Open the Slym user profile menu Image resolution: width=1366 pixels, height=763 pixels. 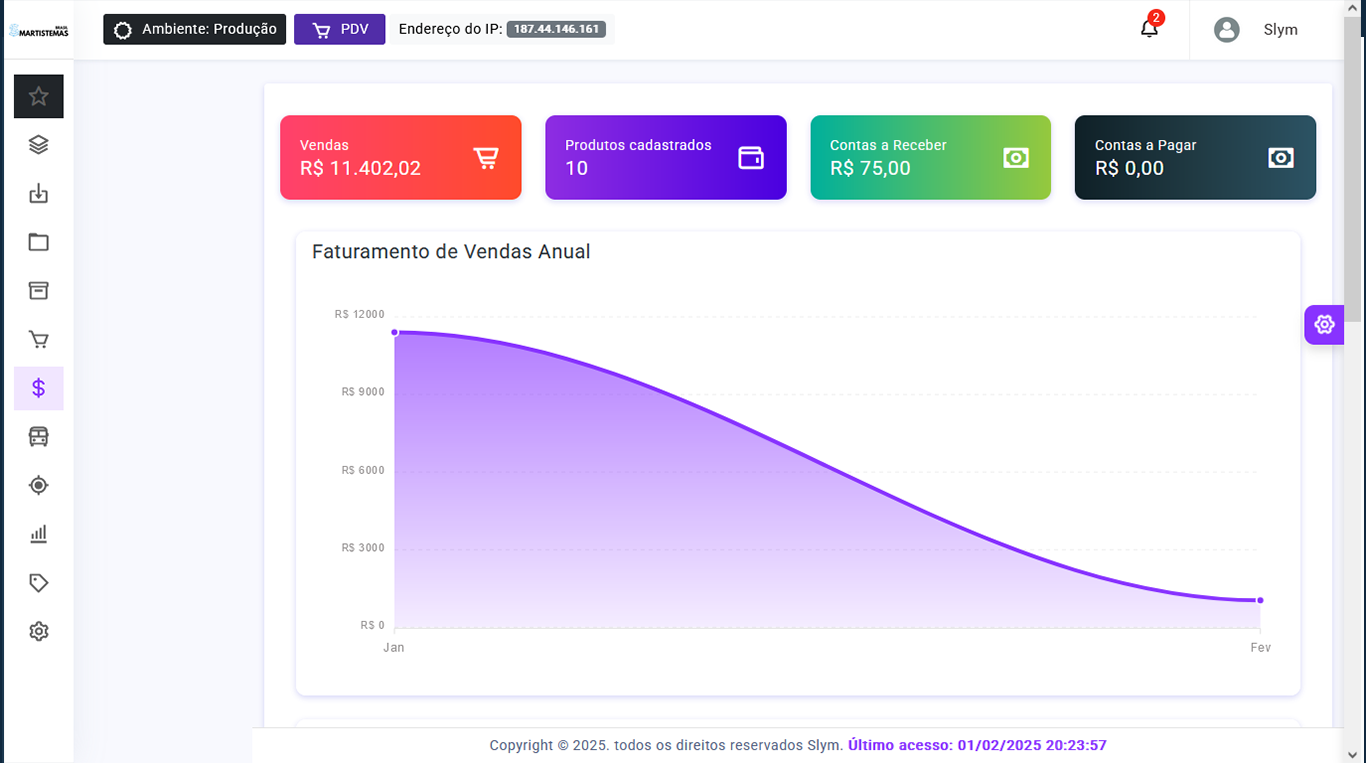1257,30
